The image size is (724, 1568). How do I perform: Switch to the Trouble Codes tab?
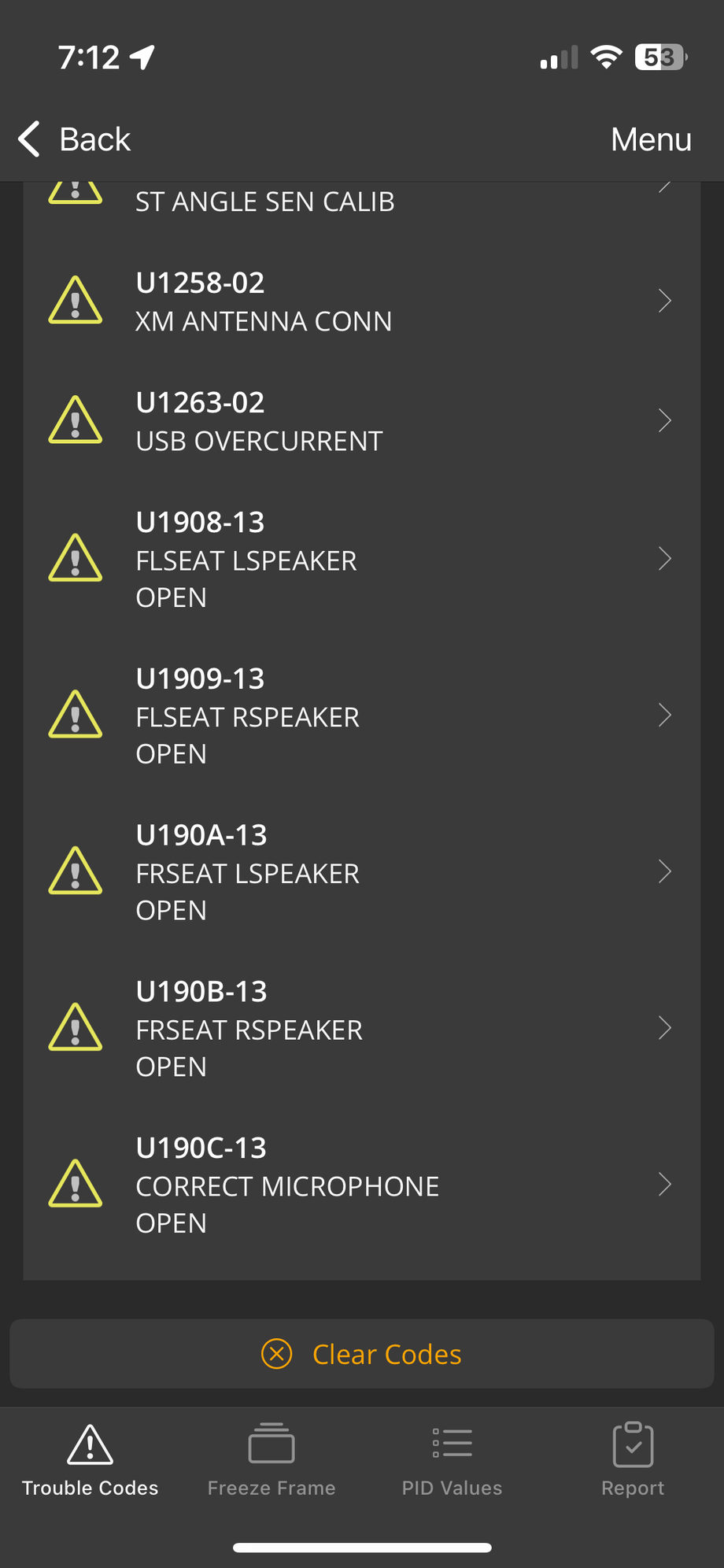point(90,1459)
